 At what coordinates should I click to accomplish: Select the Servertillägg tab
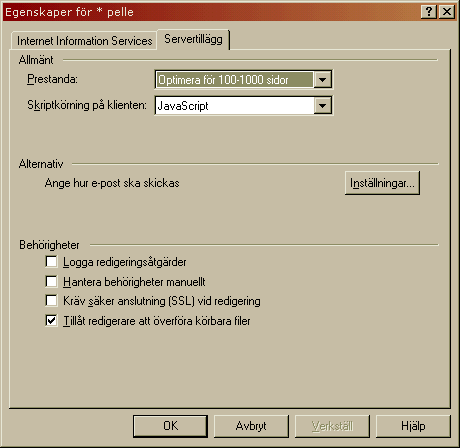pyautogui.click(x=193, y=39)
